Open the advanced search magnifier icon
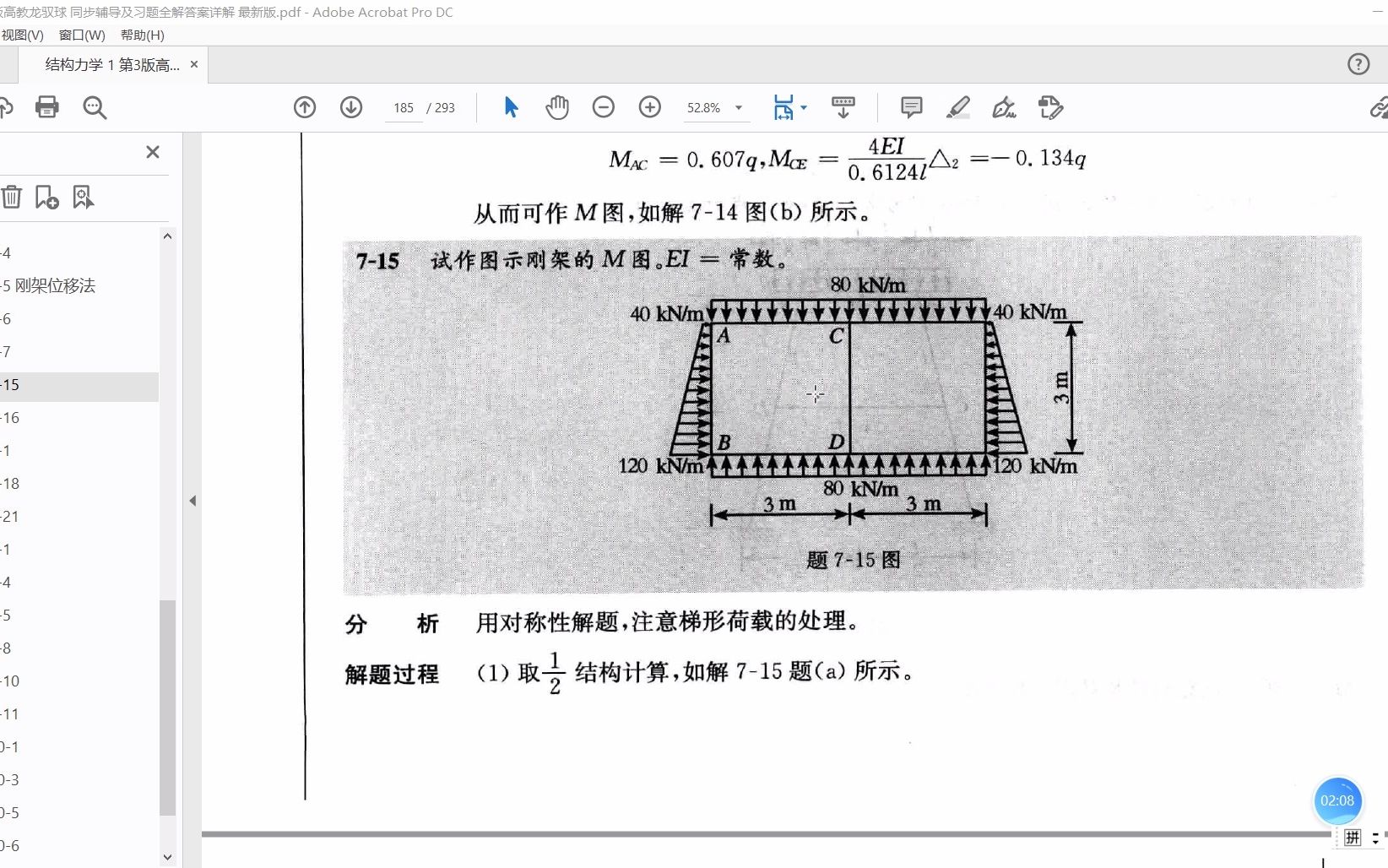The image size is (1388, 868). [x=94, y=107]
